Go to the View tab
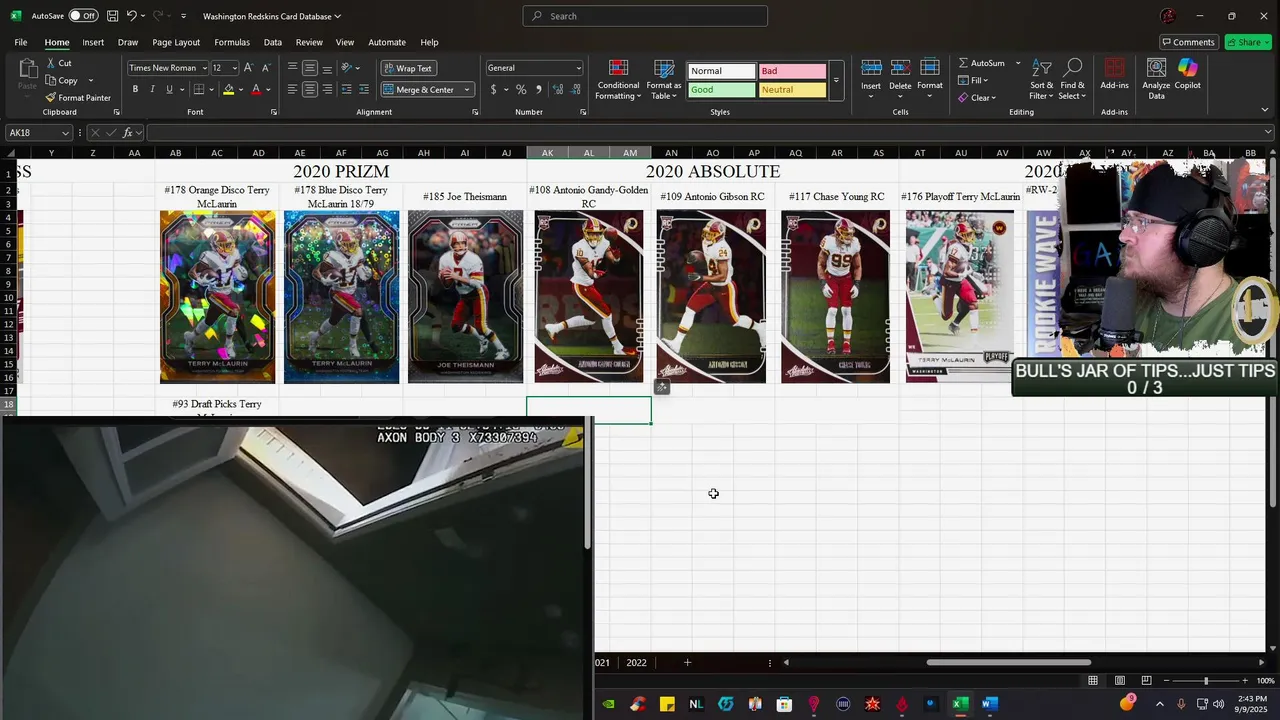This screenshot has height=720, width=1280. tap(345, 42)
